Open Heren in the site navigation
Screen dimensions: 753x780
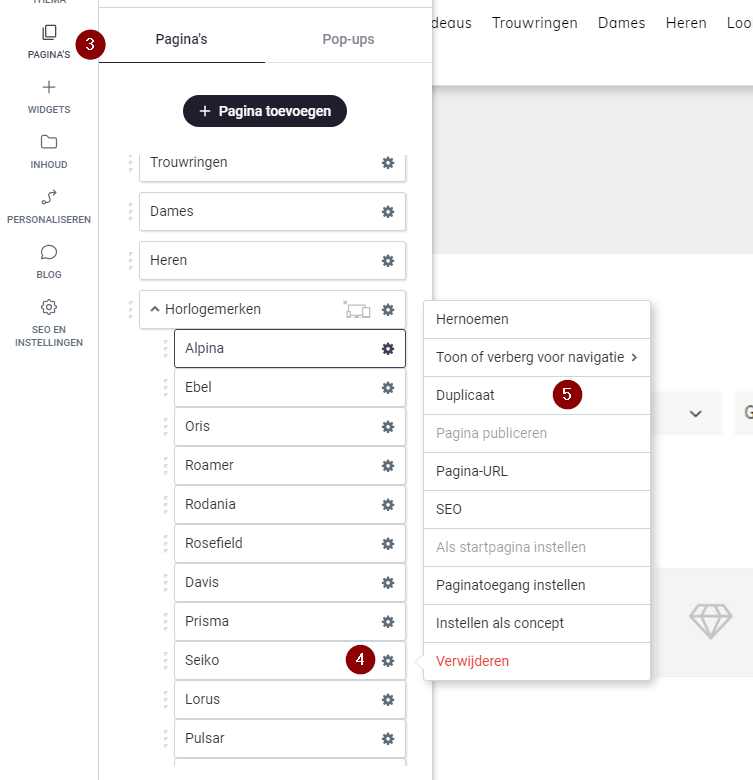point(686,23)
